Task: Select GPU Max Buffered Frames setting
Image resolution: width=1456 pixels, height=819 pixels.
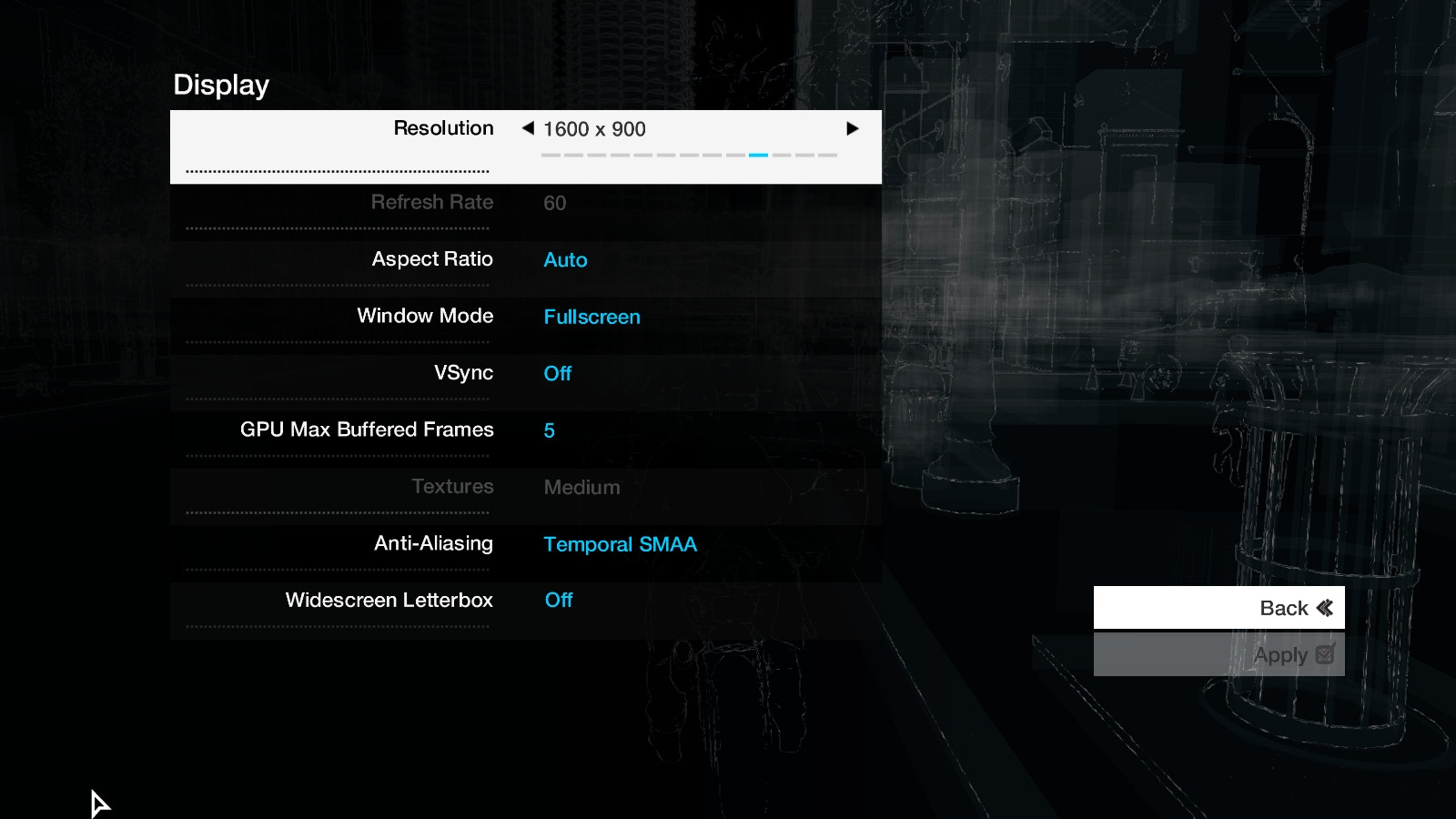Action: point(526,440)
